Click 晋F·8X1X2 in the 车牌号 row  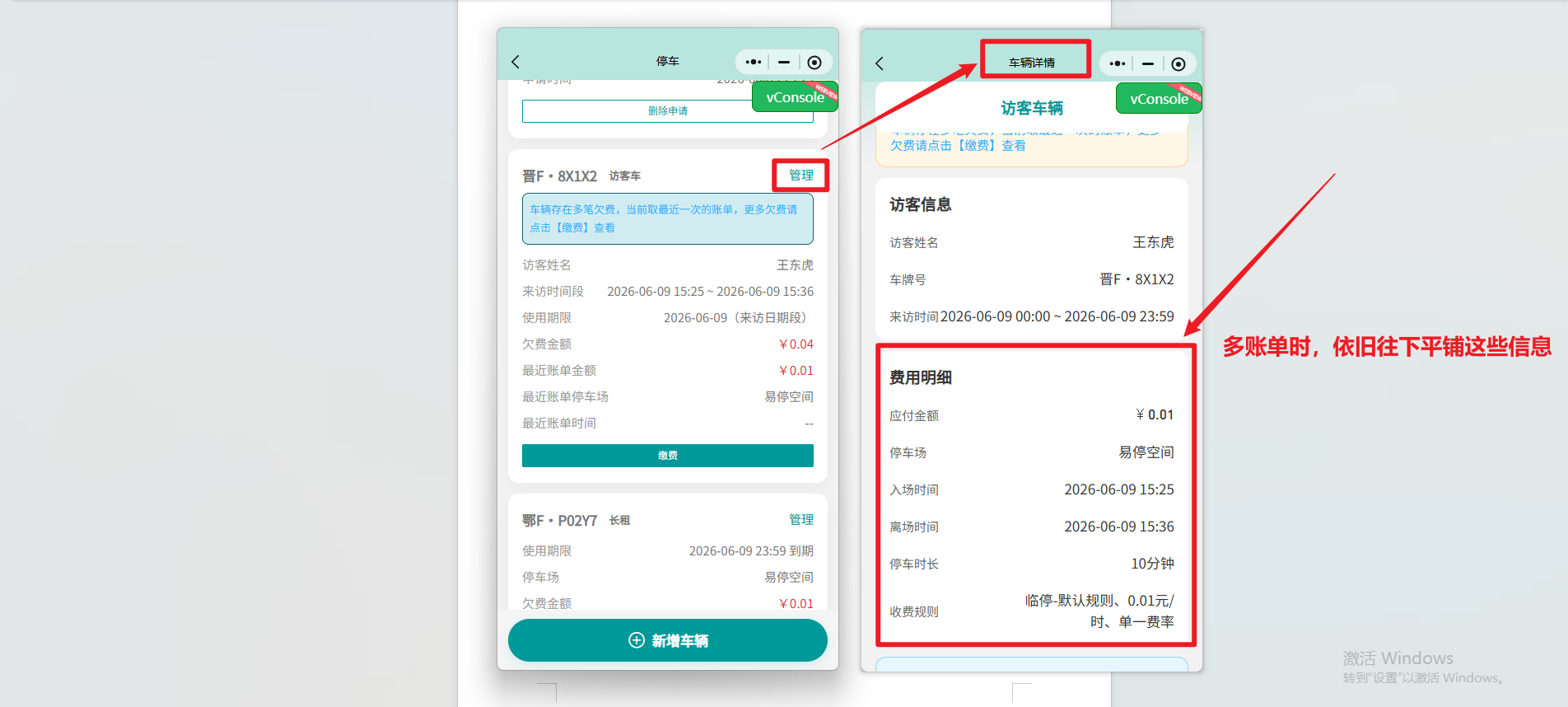(1137, 279)
